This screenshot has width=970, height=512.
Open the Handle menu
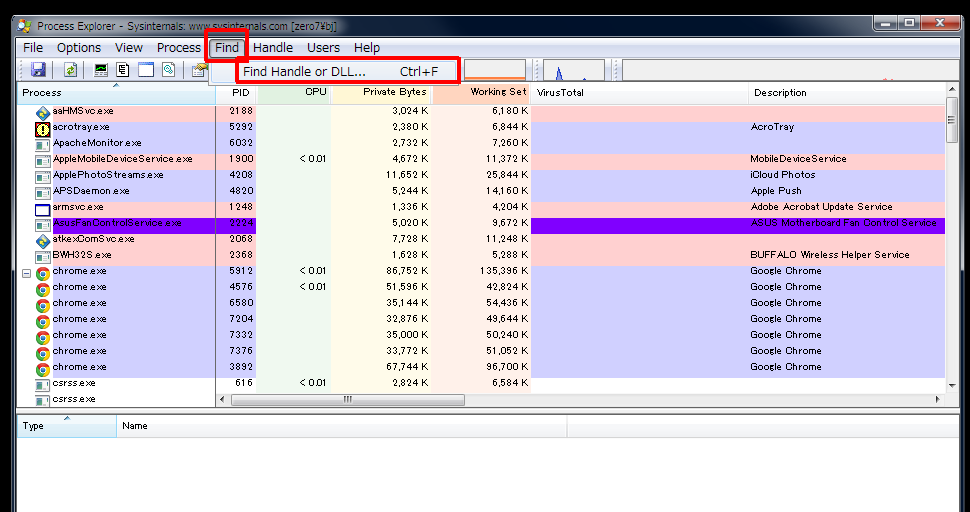coord(273,48)
